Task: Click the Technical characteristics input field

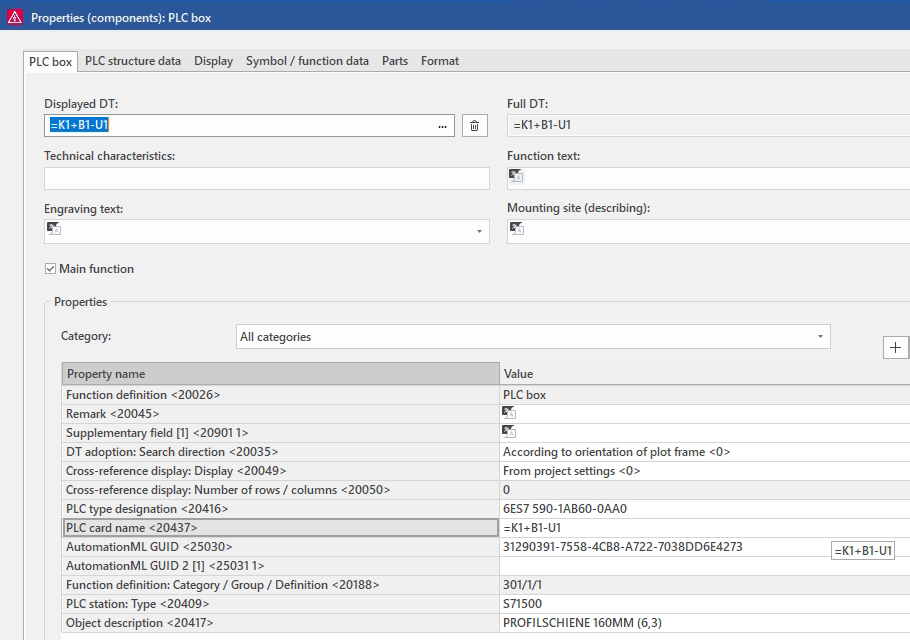Action: click(266, 178)
